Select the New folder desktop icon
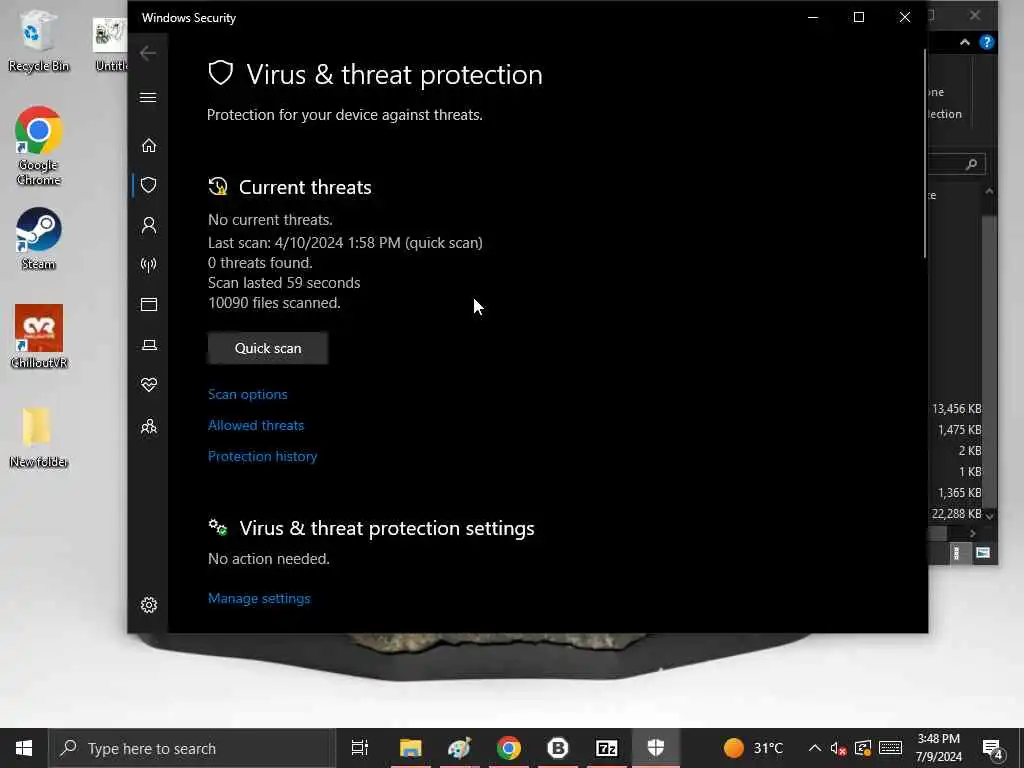The height and width of the screenshot is (768, 1024). coord(39,437)
